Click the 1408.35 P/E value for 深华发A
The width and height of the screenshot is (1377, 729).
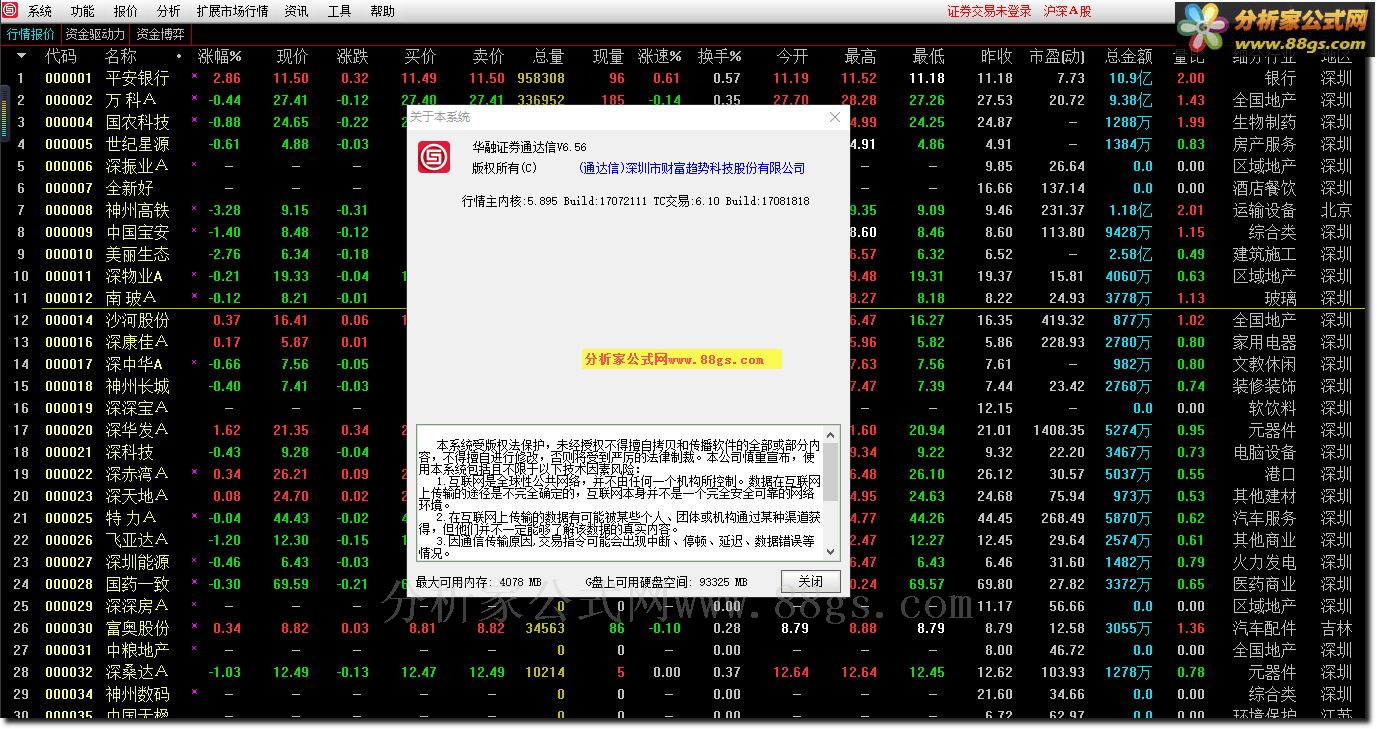coord(1059,430)
